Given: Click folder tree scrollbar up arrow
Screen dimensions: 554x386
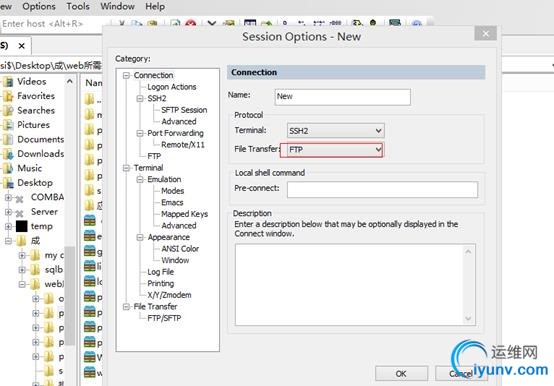Looking at the screenshot, I should [70, 82].
